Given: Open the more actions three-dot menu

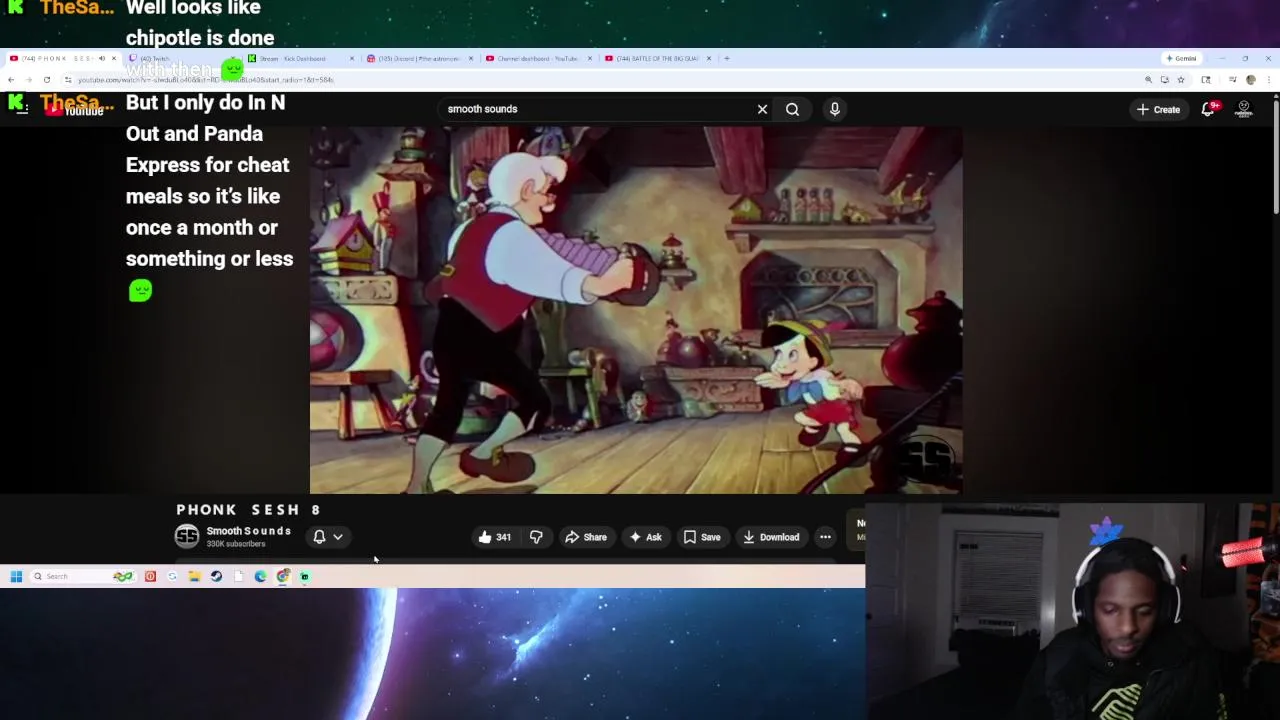Looking at the screenshot, I should coord(825,537).
